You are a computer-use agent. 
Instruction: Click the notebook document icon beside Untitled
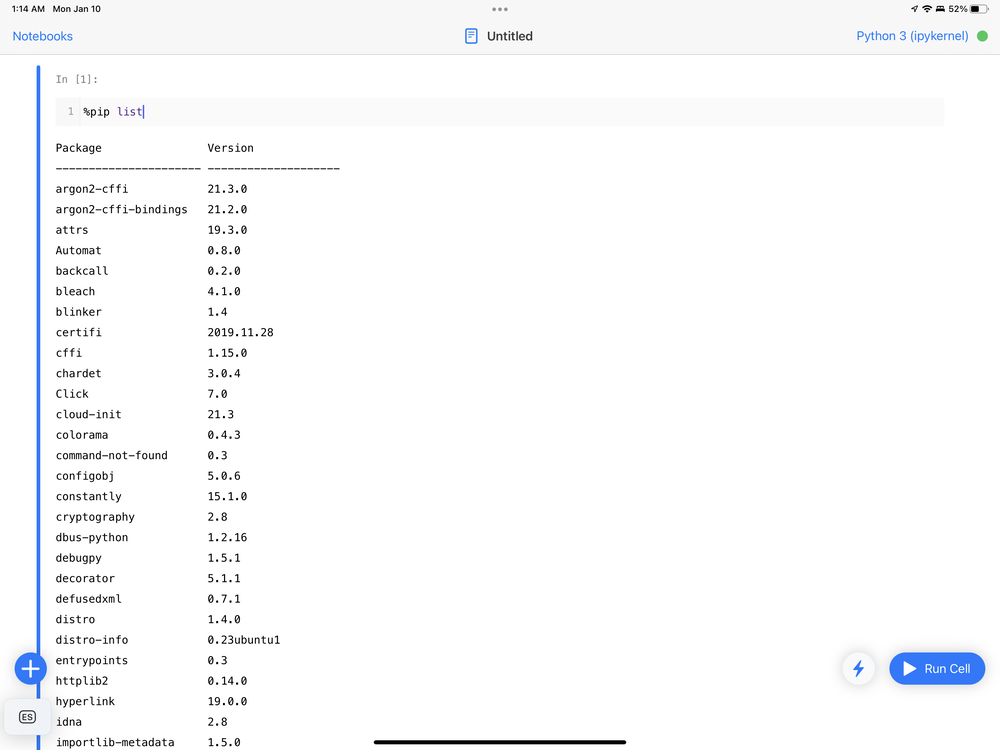[x=471, y=36]
